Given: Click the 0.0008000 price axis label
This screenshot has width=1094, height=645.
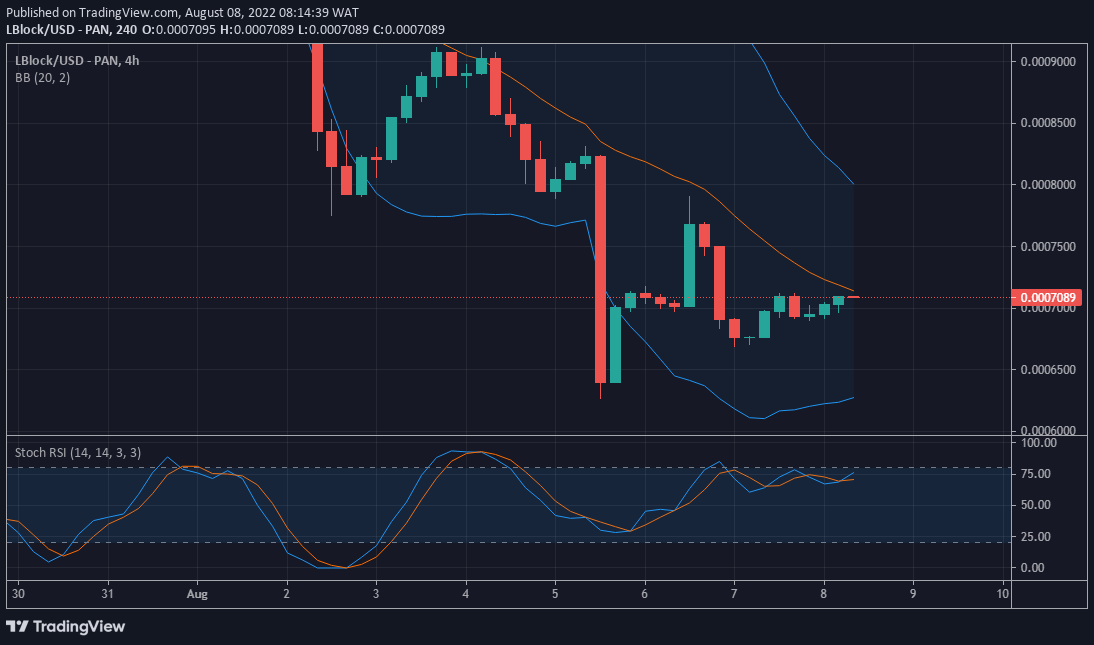Looking at the screenshot, I should (x=1048, y=184).
